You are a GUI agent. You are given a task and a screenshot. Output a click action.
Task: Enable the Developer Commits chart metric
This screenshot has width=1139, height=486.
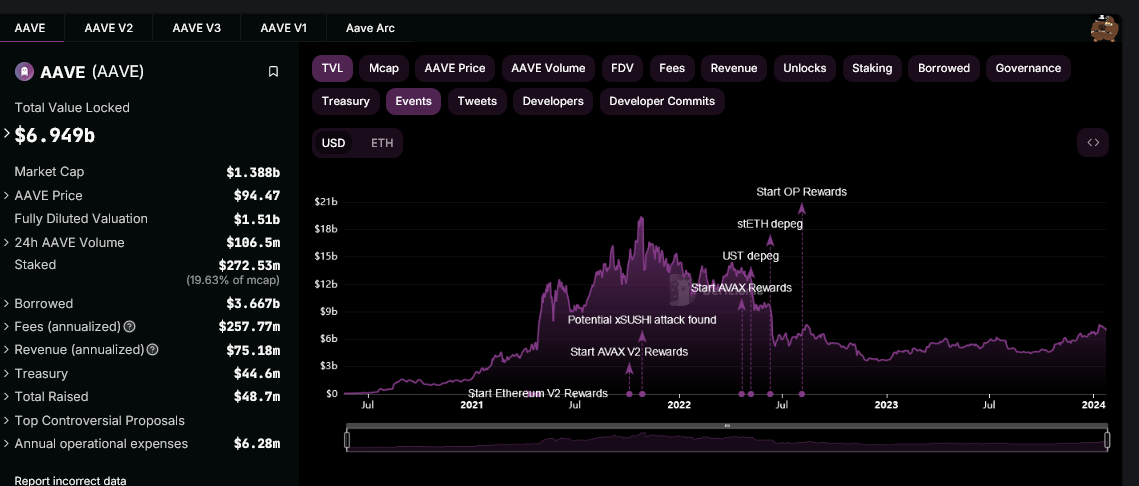coord(662,102)
